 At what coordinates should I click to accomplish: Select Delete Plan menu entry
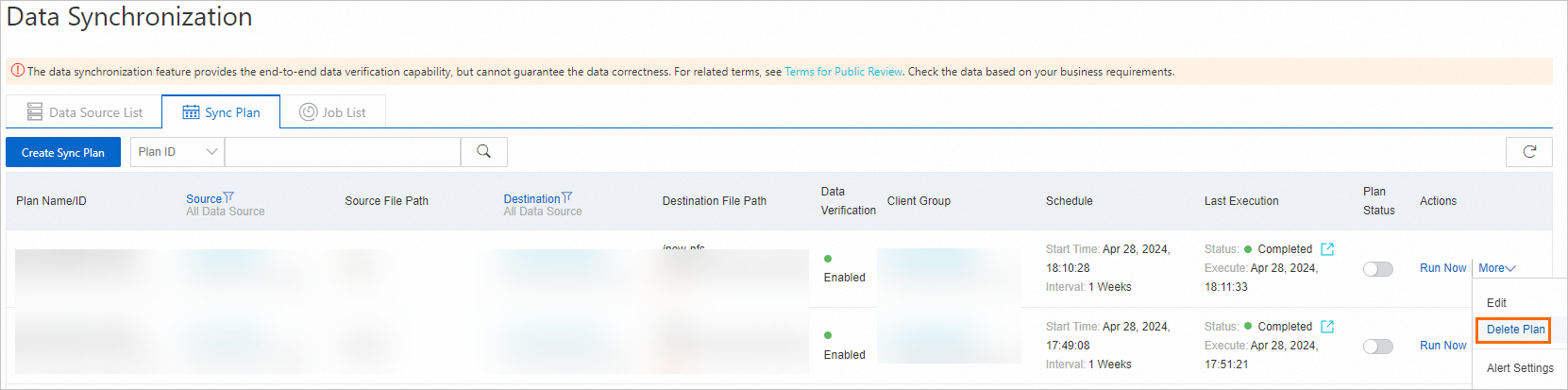(1515, 330)
